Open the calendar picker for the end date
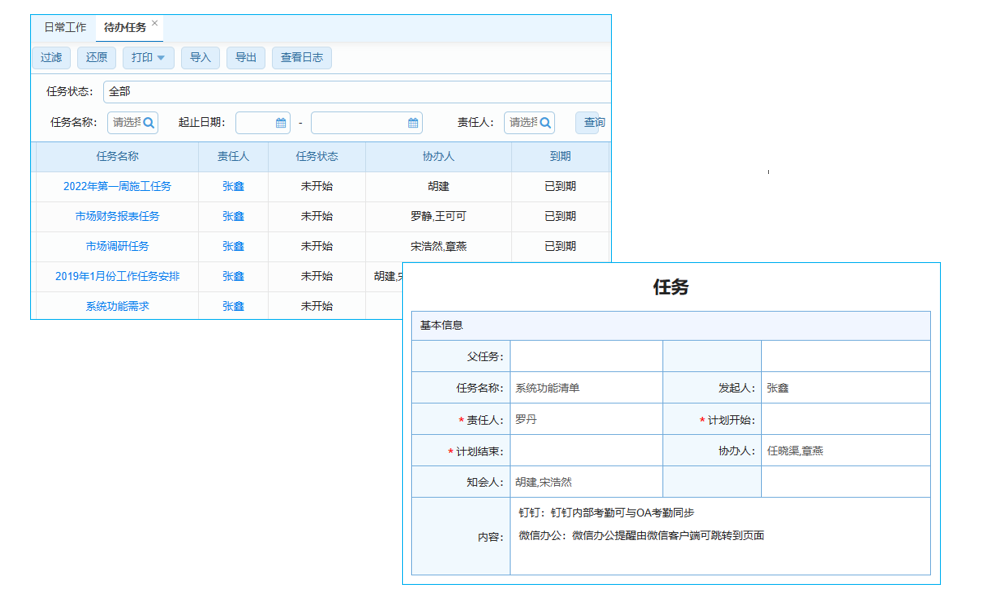The height and width of the screenshot is (600, 1000). [413, 121]
